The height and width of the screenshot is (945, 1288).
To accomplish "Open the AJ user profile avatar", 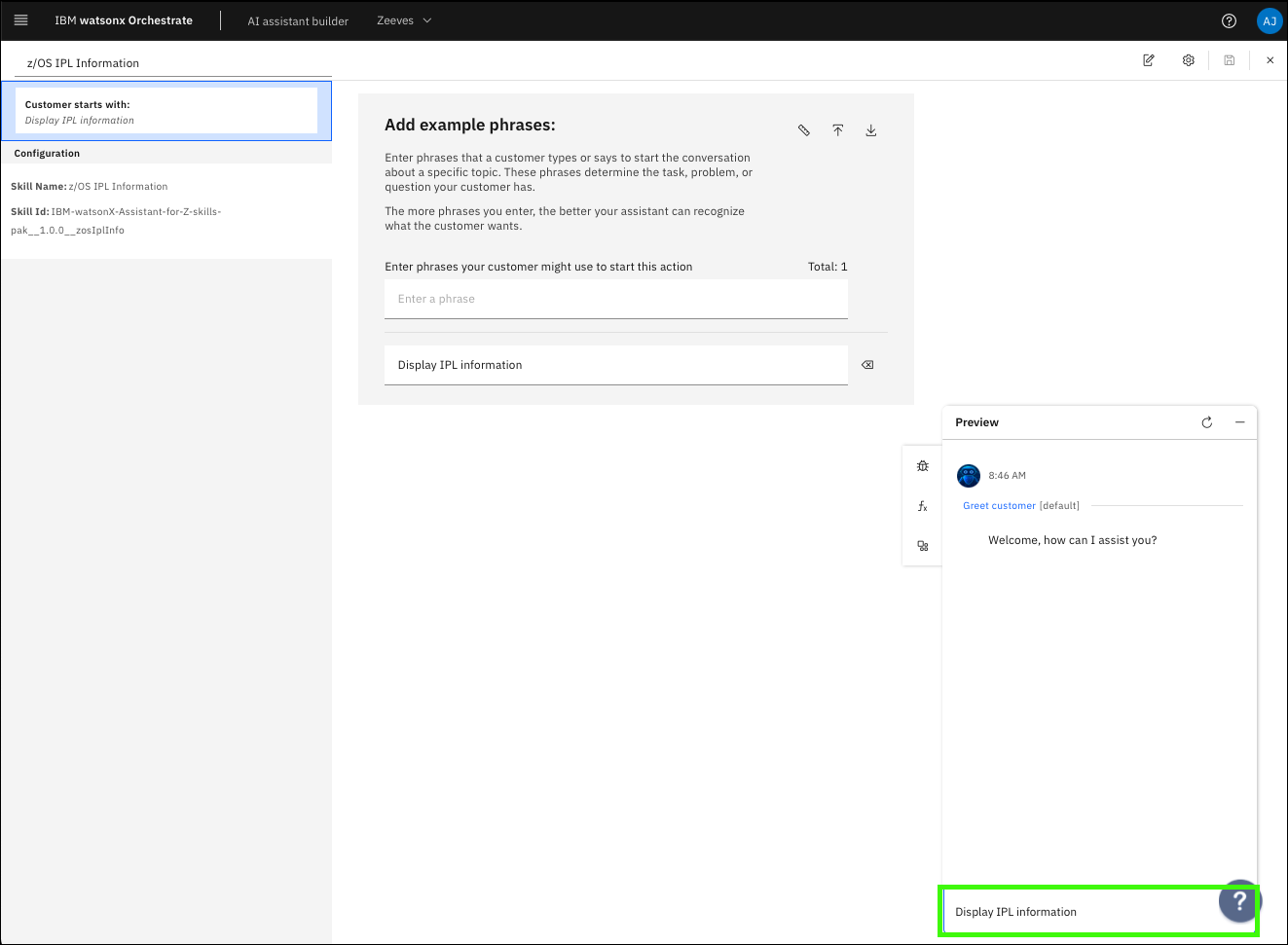I will 1269,20.
